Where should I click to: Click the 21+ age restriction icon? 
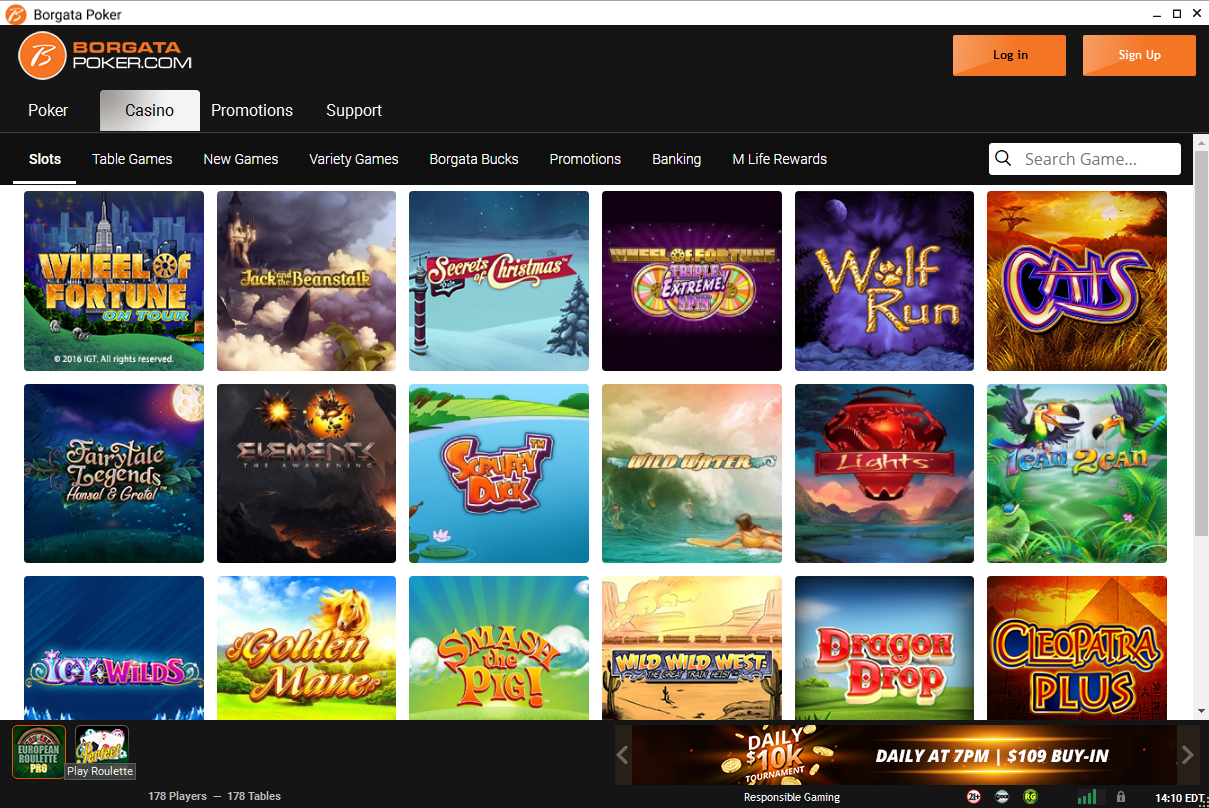pos(973,797)
